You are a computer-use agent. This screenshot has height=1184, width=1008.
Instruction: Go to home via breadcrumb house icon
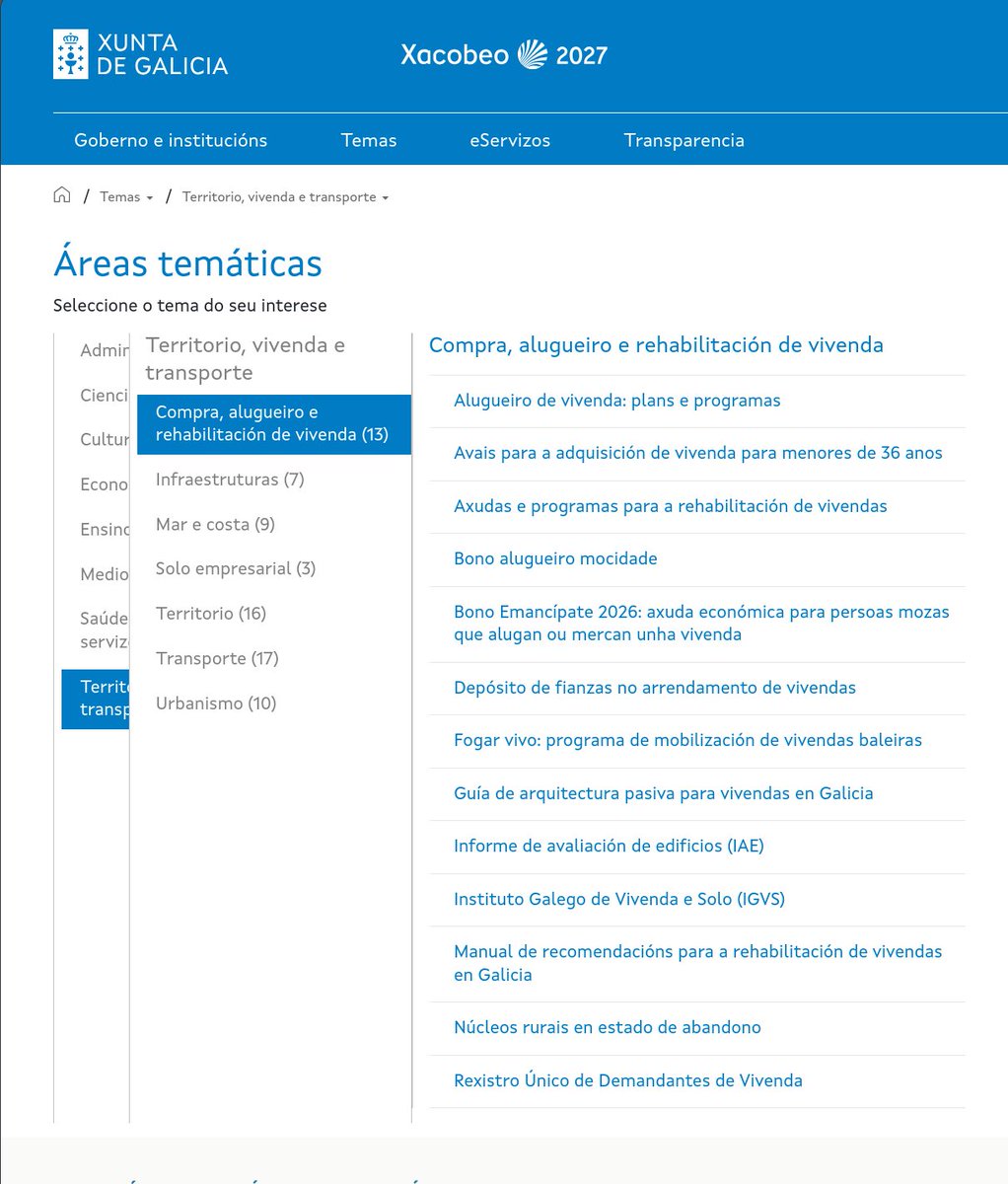(62, 195)
